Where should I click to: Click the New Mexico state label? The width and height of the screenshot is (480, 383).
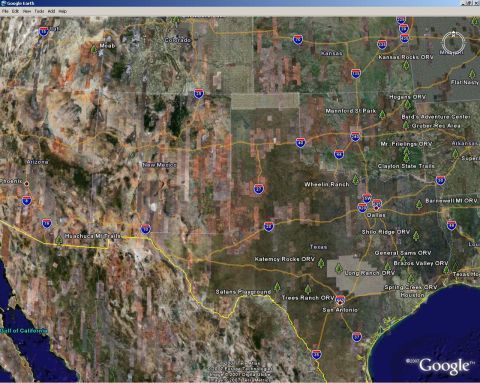tap(159, 165)
